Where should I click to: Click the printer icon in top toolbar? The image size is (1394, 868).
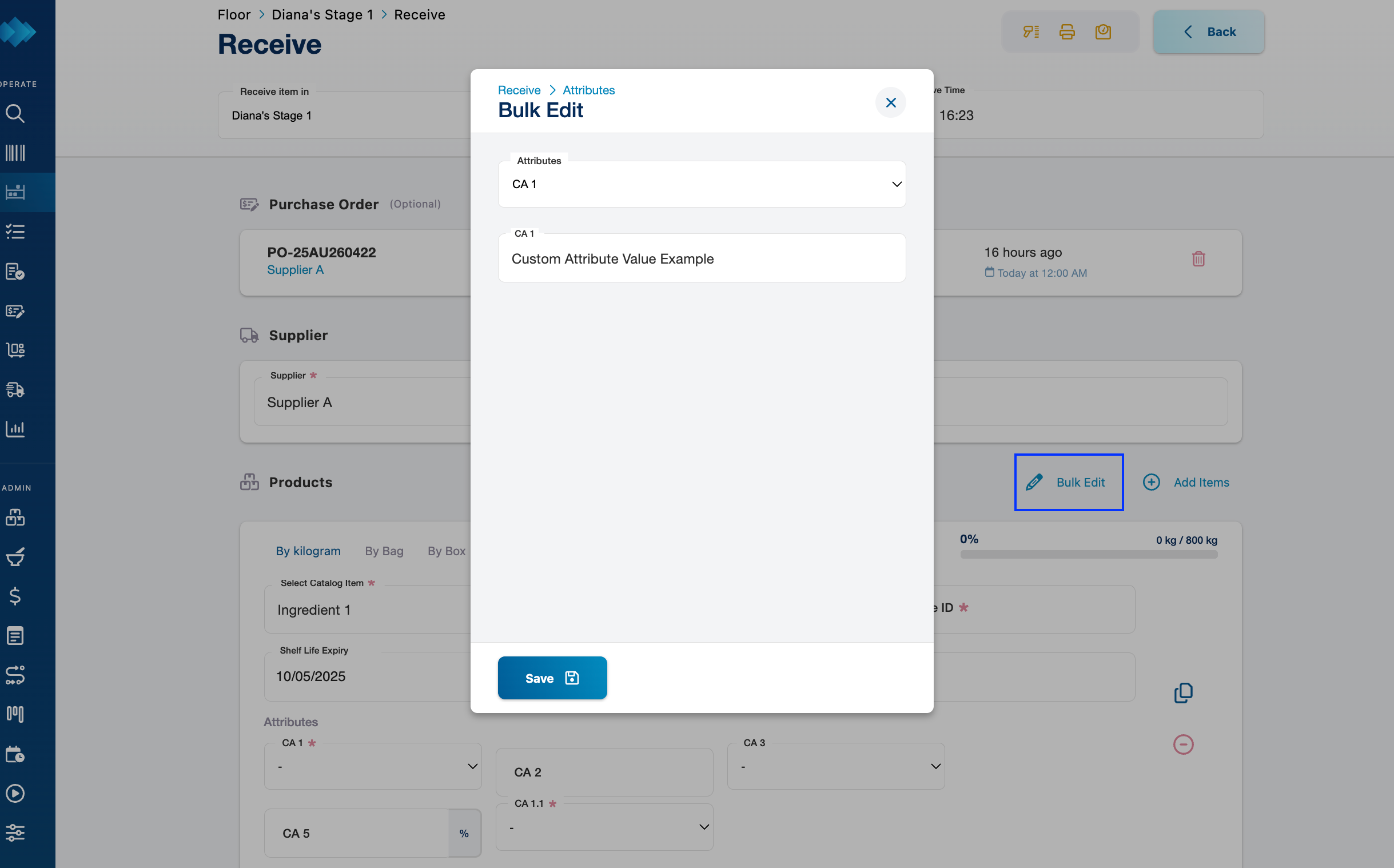click(1067, 31)
